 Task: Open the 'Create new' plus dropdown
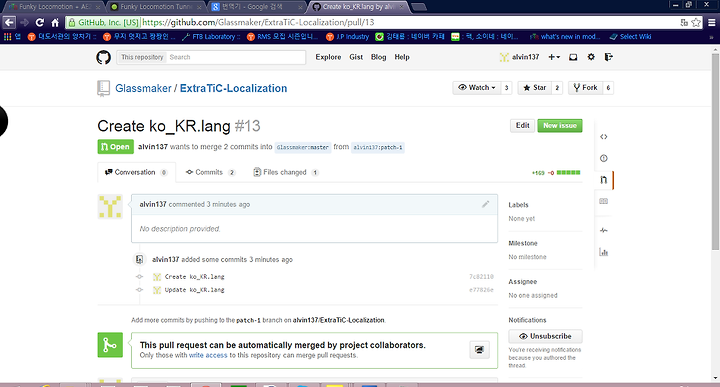click(554, 57)
